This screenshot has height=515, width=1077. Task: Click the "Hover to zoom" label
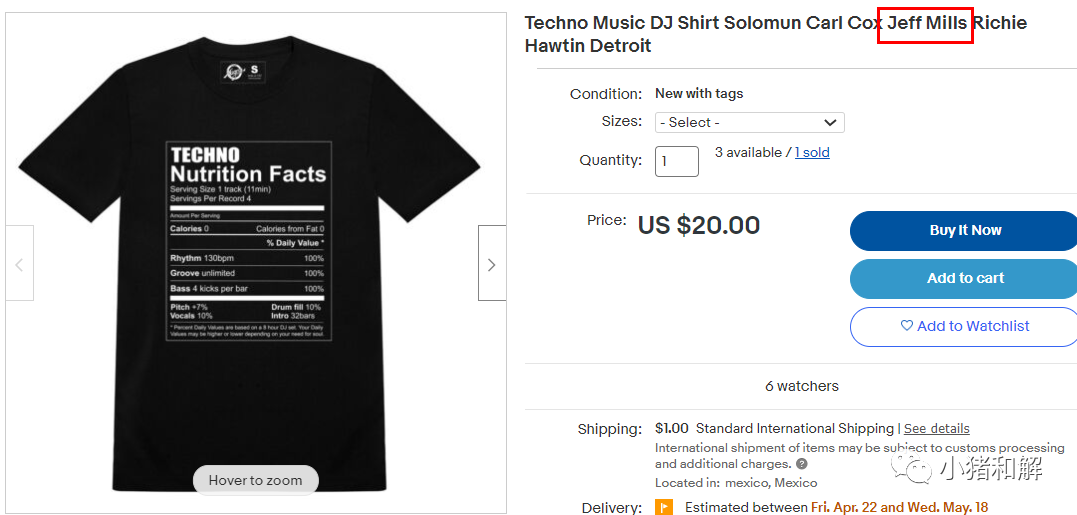(x=255, y=480)
